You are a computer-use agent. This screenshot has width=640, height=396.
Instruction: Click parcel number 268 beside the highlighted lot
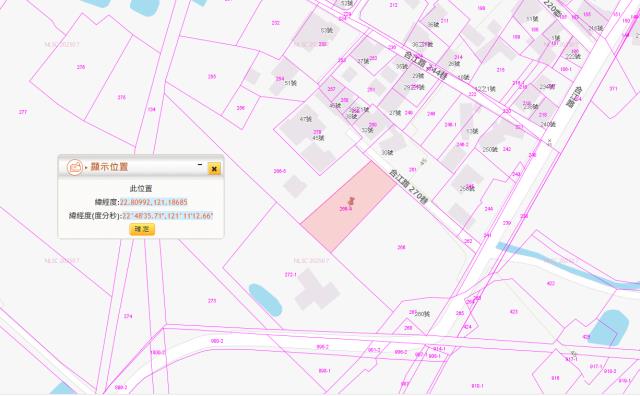tap(402, 247)
